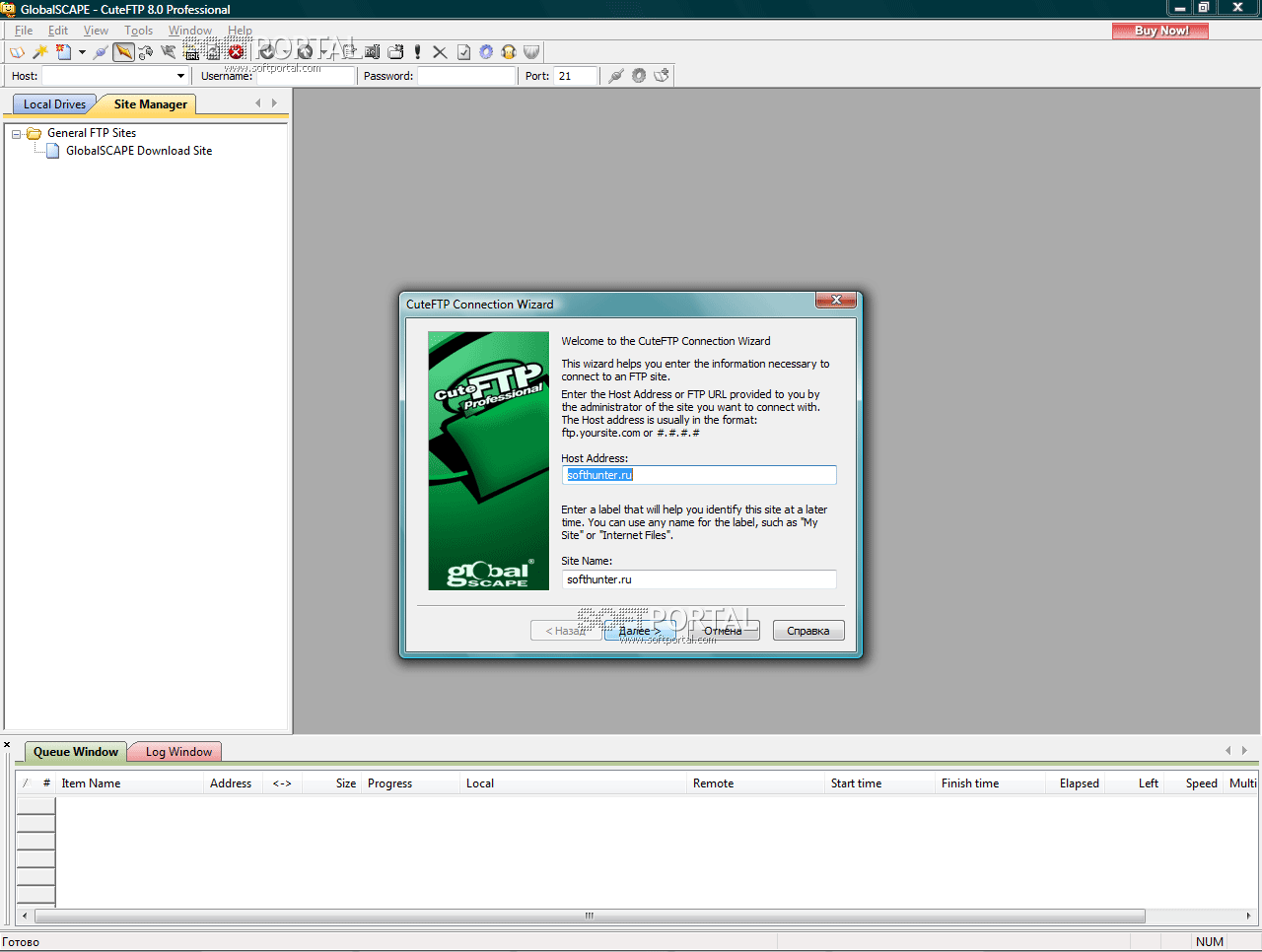Open the blue gear settings icon
The height and width of the screenshot is (952, 1262).
point(486,52)
